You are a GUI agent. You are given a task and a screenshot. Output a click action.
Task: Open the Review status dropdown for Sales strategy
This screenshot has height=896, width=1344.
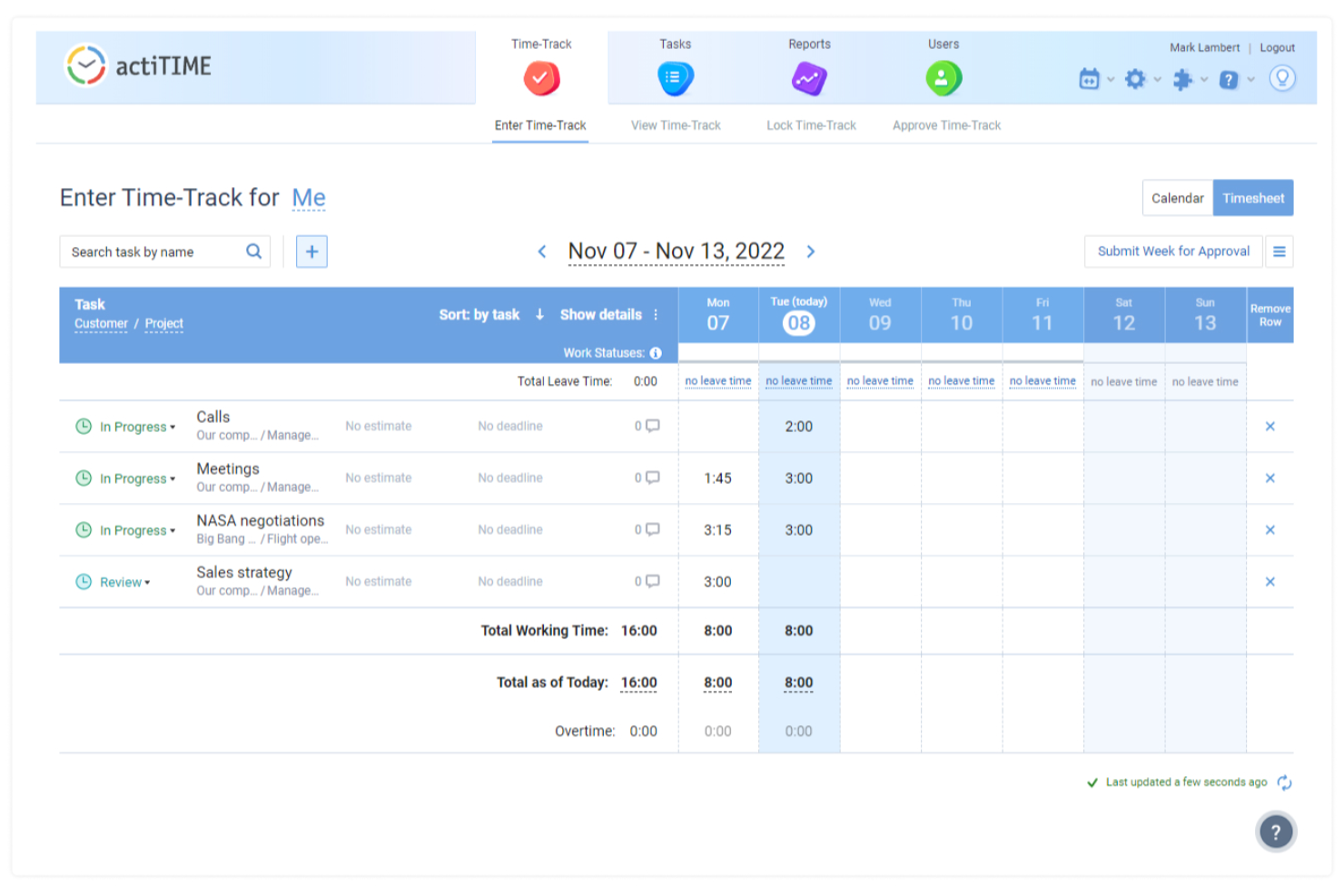[124, 582]
